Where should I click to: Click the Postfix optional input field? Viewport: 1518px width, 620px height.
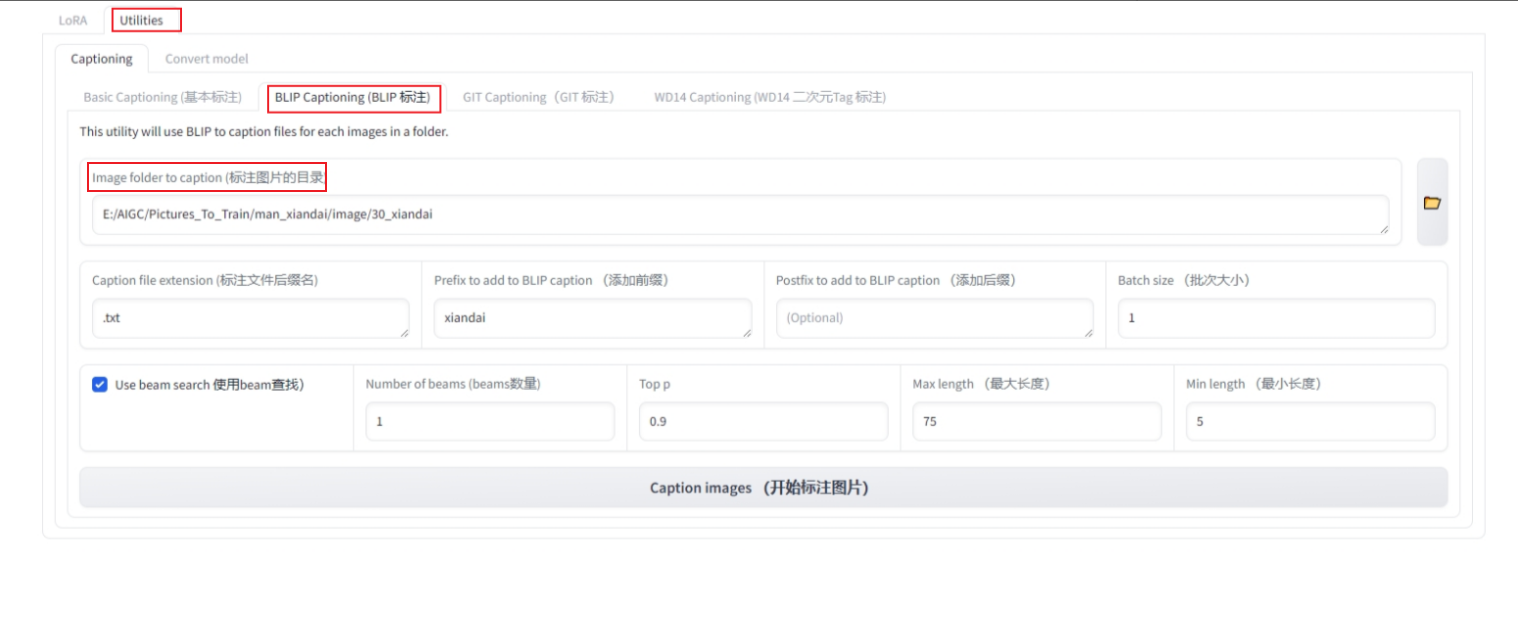934,318
